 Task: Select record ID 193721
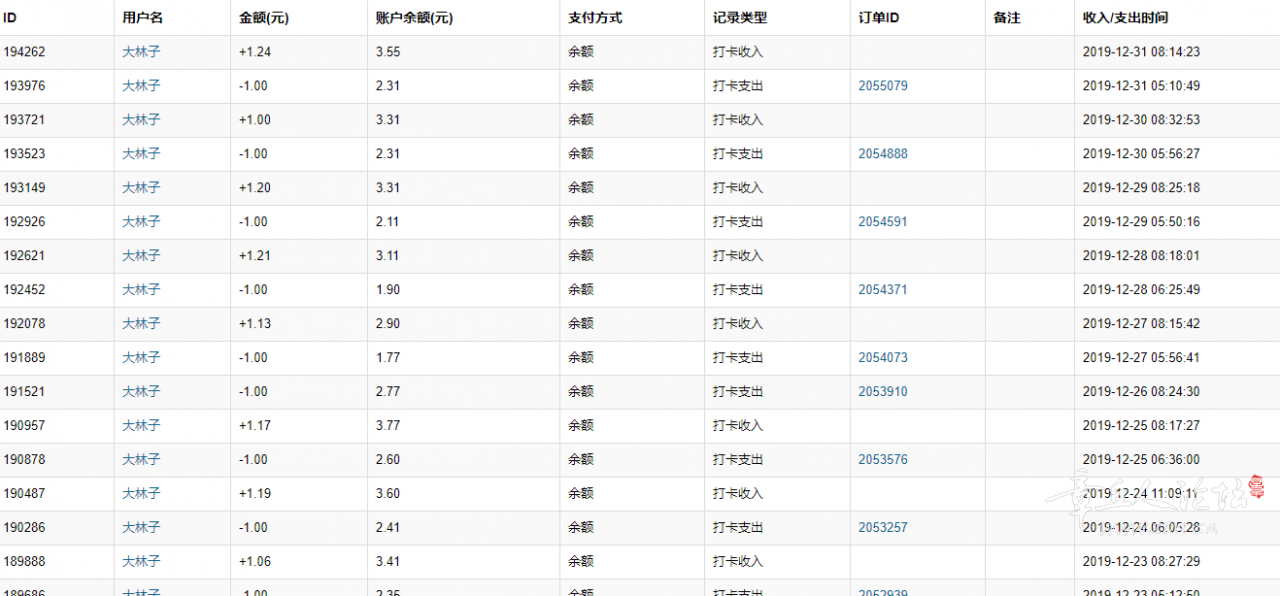coord(24,120)
